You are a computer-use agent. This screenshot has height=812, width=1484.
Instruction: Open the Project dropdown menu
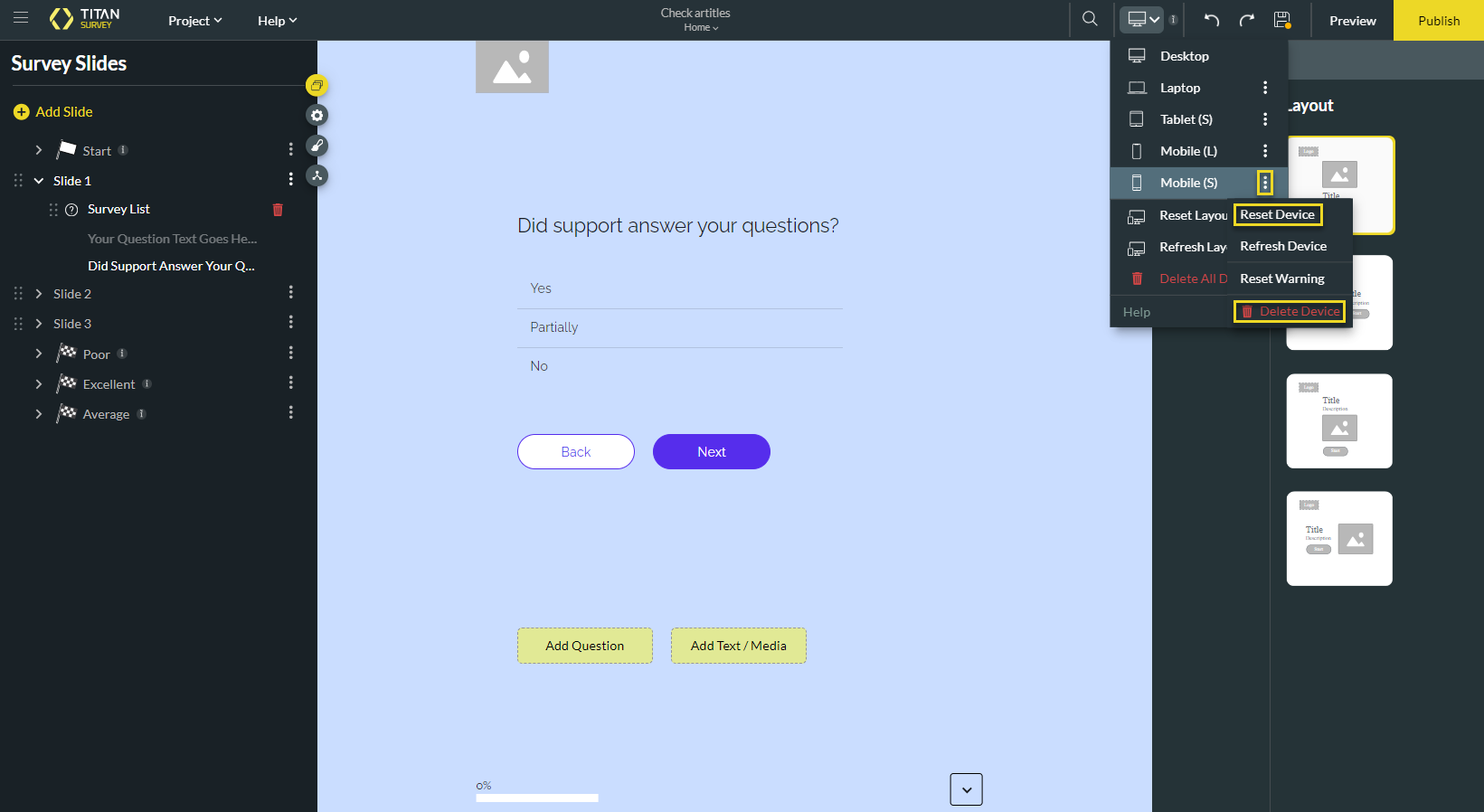194,21
